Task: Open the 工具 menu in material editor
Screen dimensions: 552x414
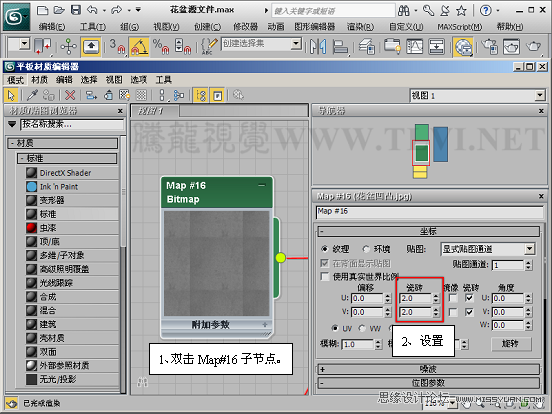Action: [x=164, y=80]
